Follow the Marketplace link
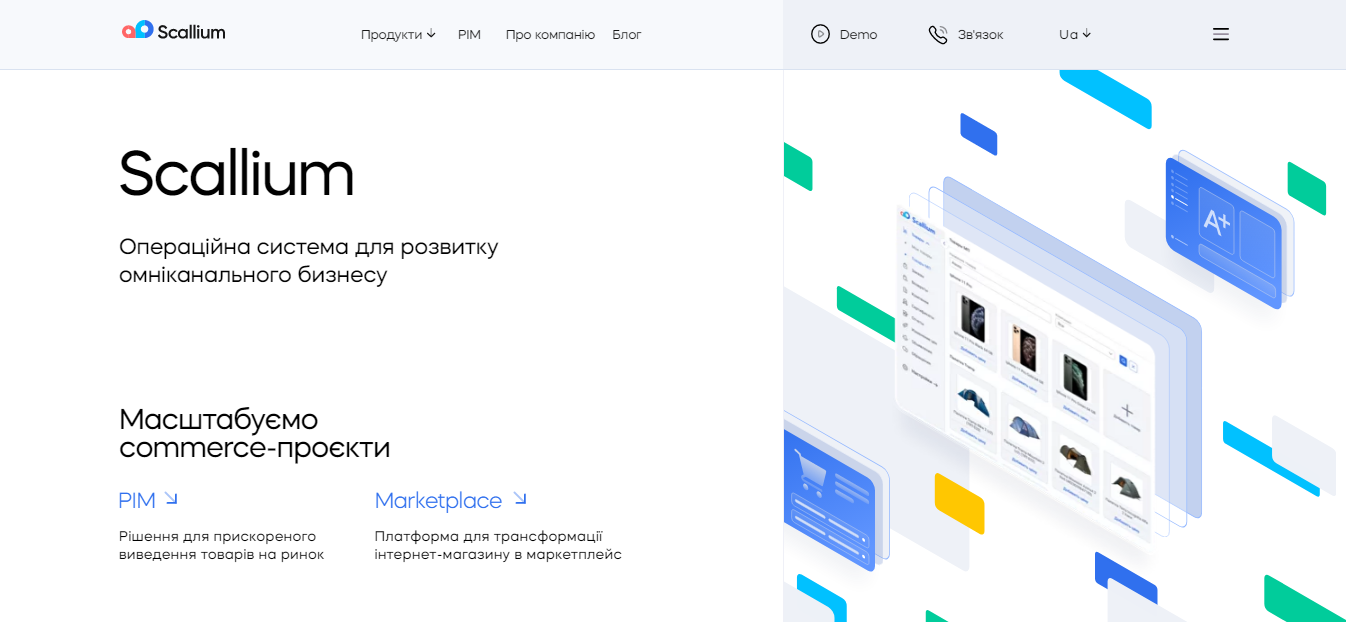This screenshot has height=622, width=1346. point(438,500)
